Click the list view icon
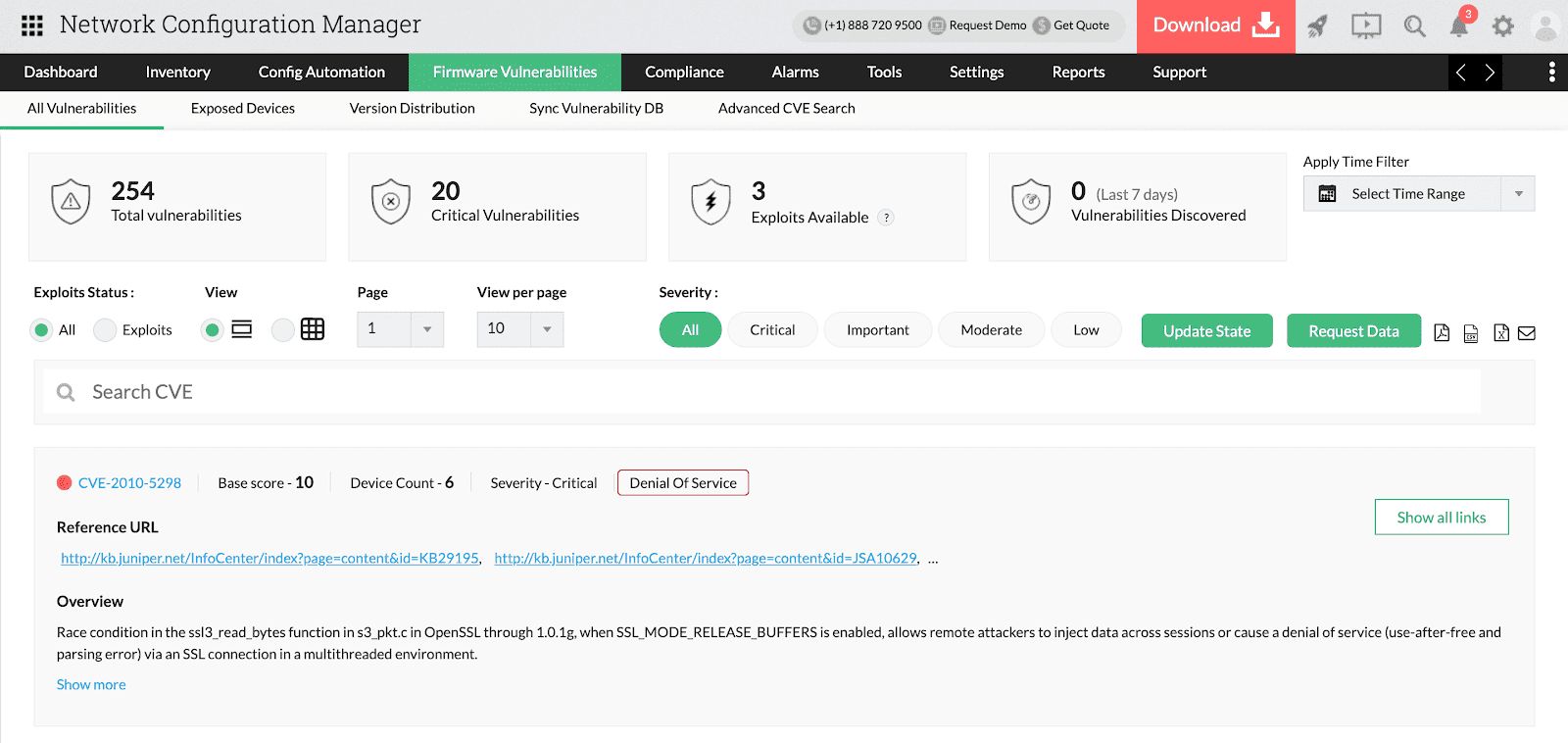The width and height of the screenshot is (1568, 743). tap(242, 329)
